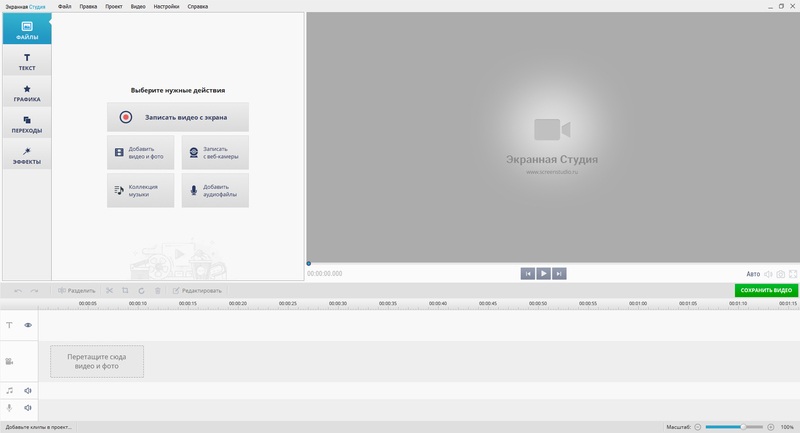Screen dimensions: 800x433
Task: Click the trash delete icon
Action: click(x=158, y=290)
